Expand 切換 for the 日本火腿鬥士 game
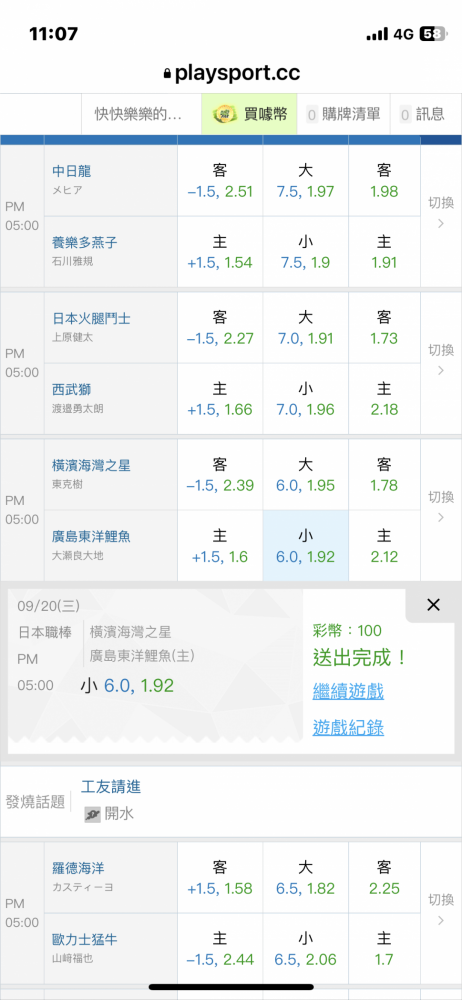The width and height of the screenshot is (462, 1000). click(x=441, y=363)
